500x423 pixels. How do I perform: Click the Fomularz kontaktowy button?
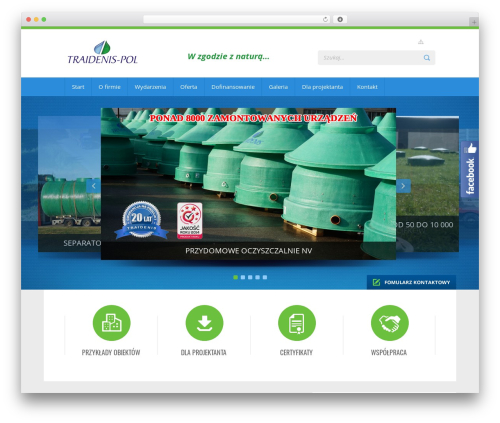click(x=411, y=282)
